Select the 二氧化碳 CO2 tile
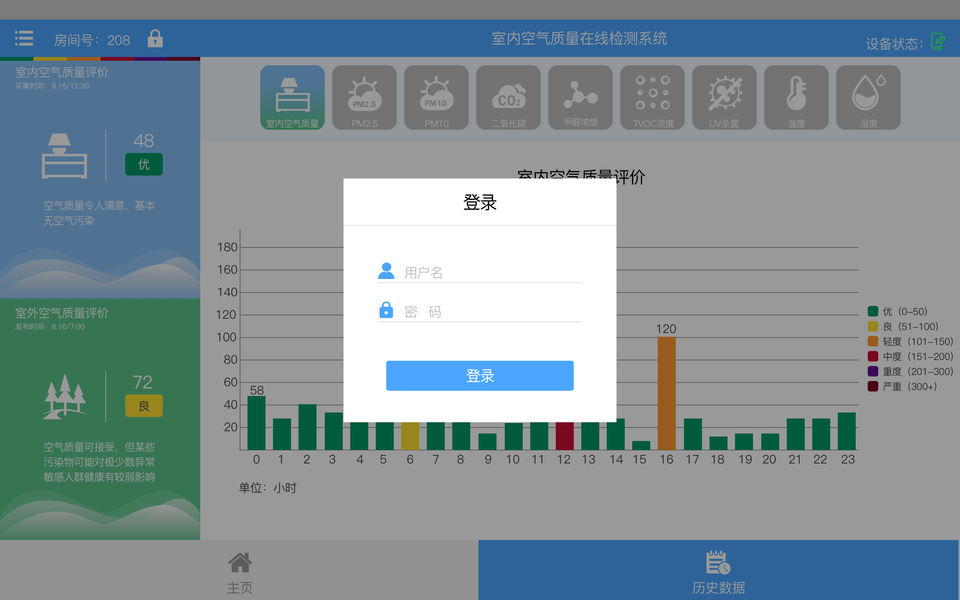 [x=508, y=97]
